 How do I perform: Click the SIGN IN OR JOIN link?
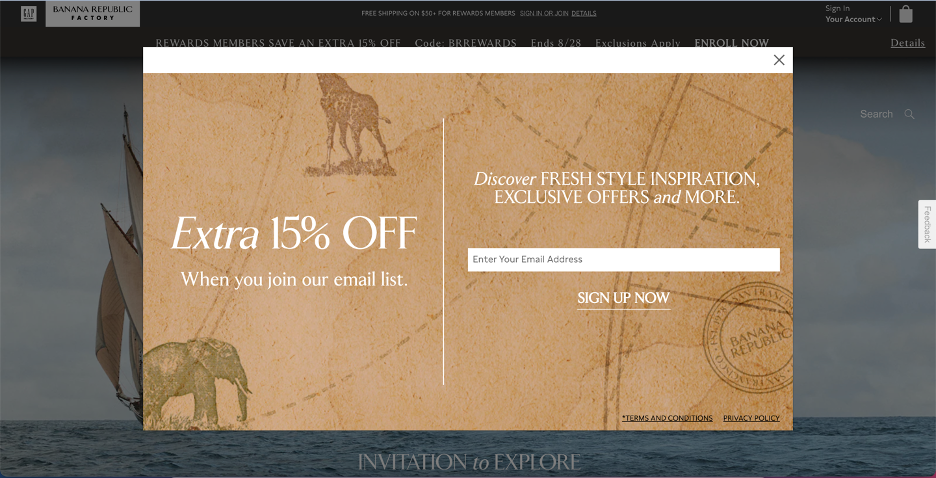544,13
